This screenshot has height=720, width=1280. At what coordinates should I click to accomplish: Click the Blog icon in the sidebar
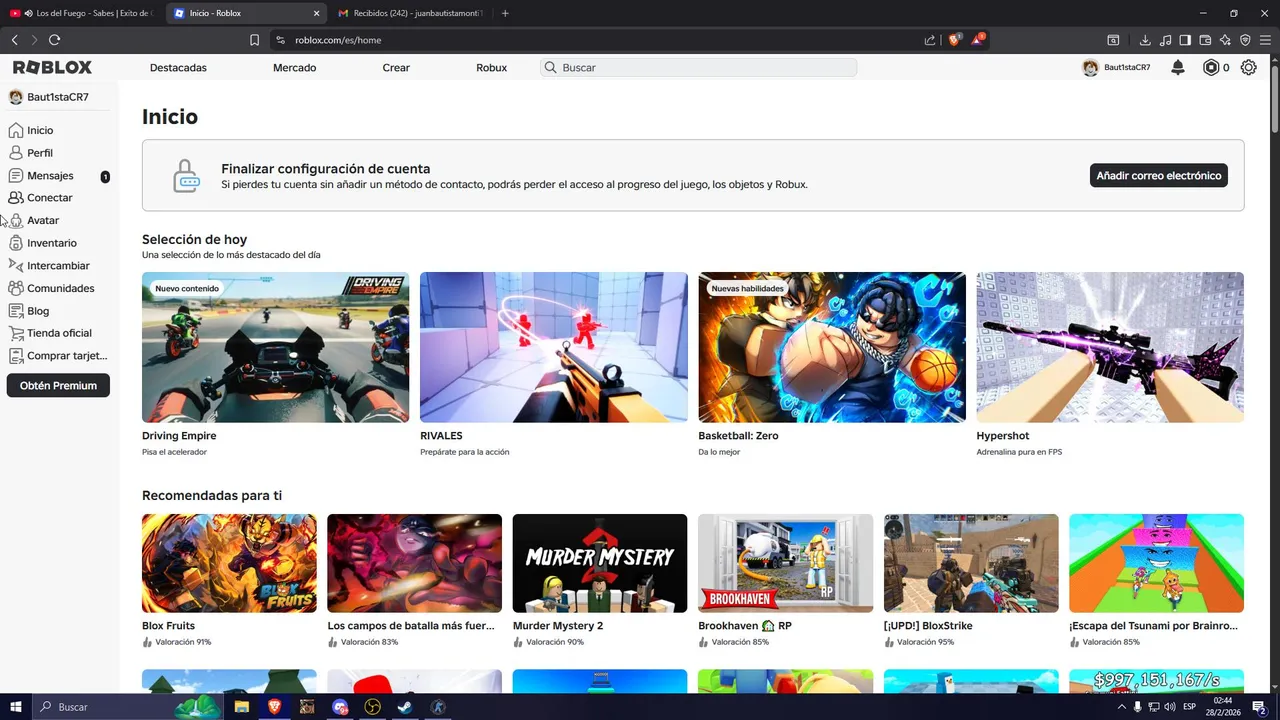pos(15,311)
